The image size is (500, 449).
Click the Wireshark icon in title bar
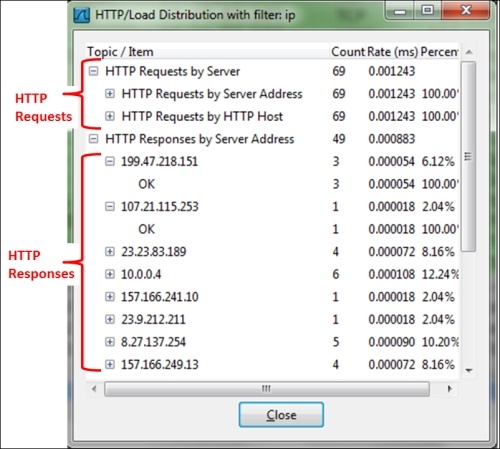click(x=82, y=15)
